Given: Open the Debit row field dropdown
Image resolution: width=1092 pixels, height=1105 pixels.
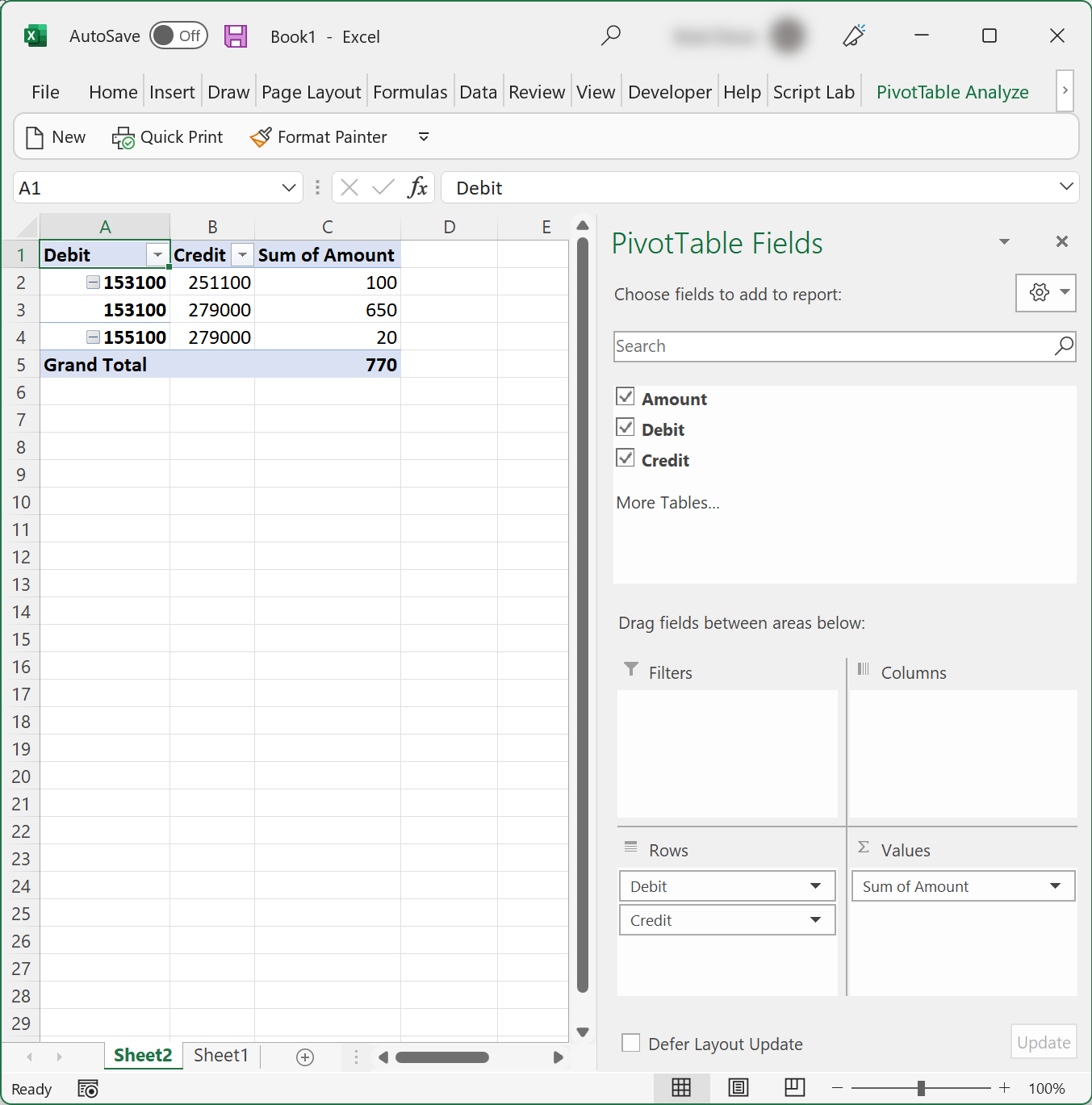Looking at the screenshot, I should (x=815, y=885).
